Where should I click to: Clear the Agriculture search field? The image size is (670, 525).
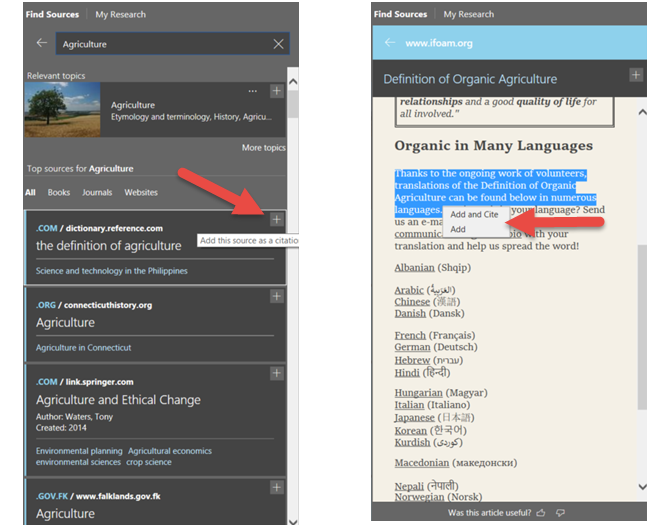click(x=278, y=44)
